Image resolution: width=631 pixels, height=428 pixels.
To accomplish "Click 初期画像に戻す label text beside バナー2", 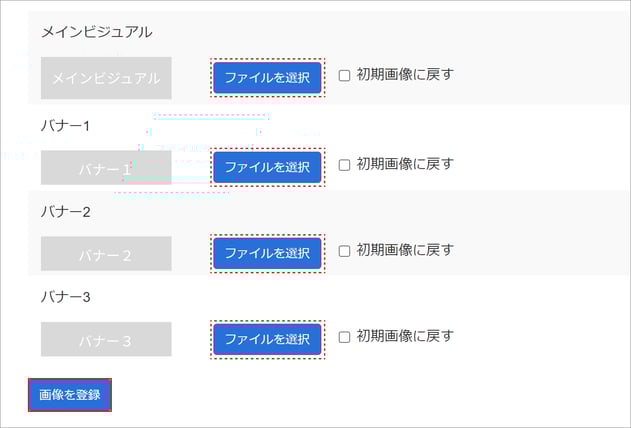I will pyautogui.click(x=405, y=250).
